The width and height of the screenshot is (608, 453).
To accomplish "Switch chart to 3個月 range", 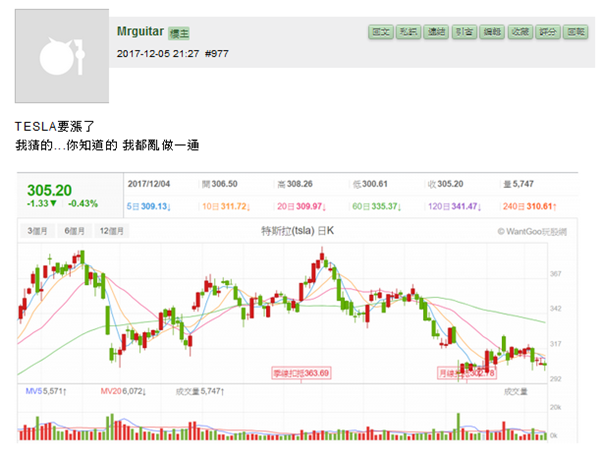I will 37,231.
